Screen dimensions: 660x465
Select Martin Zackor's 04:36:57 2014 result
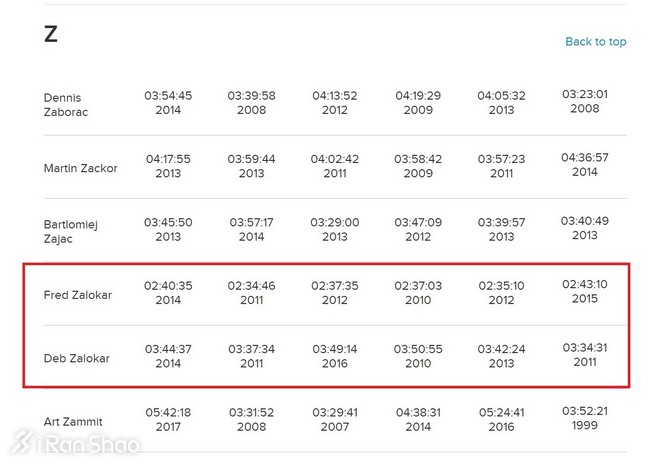585,165
